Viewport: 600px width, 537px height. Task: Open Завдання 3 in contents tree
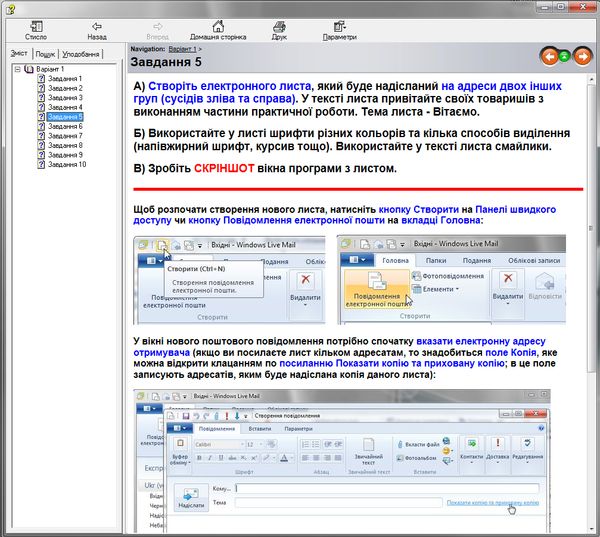65,98
